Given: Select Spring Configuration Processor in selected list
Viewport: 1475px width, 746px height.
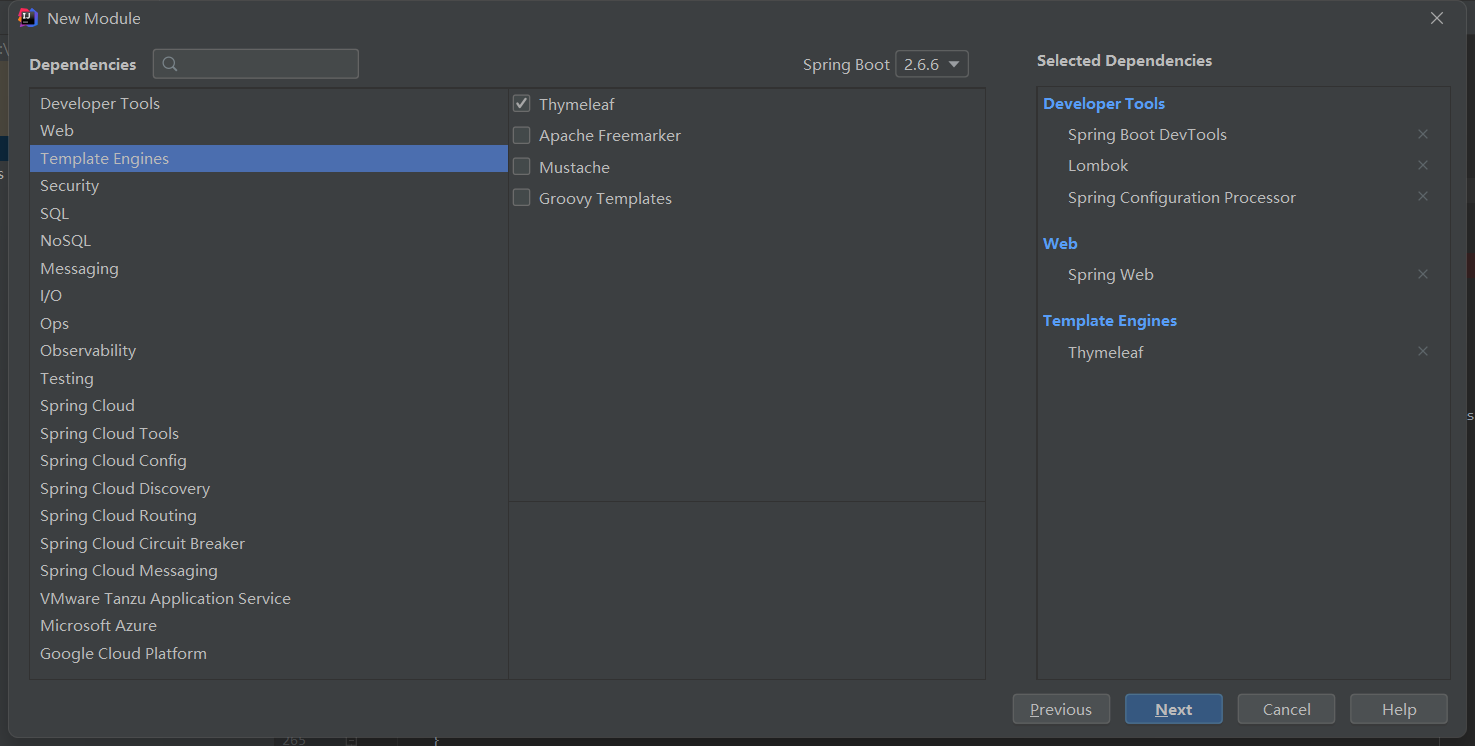Looking at the screenshot, I should 1182,197.
